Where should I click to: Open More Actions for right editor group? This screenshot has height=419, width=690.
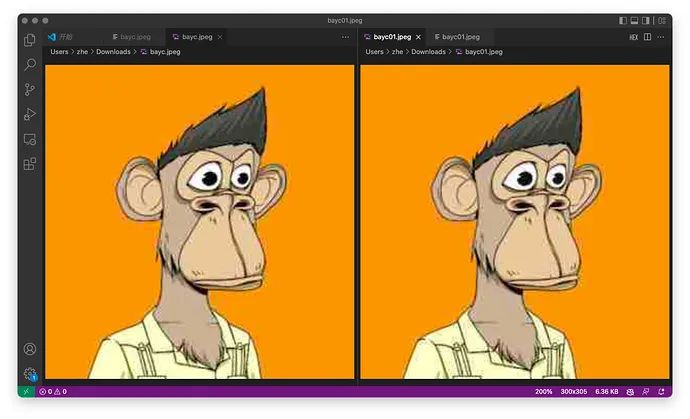pyautogui.click(x=661, y=37)
